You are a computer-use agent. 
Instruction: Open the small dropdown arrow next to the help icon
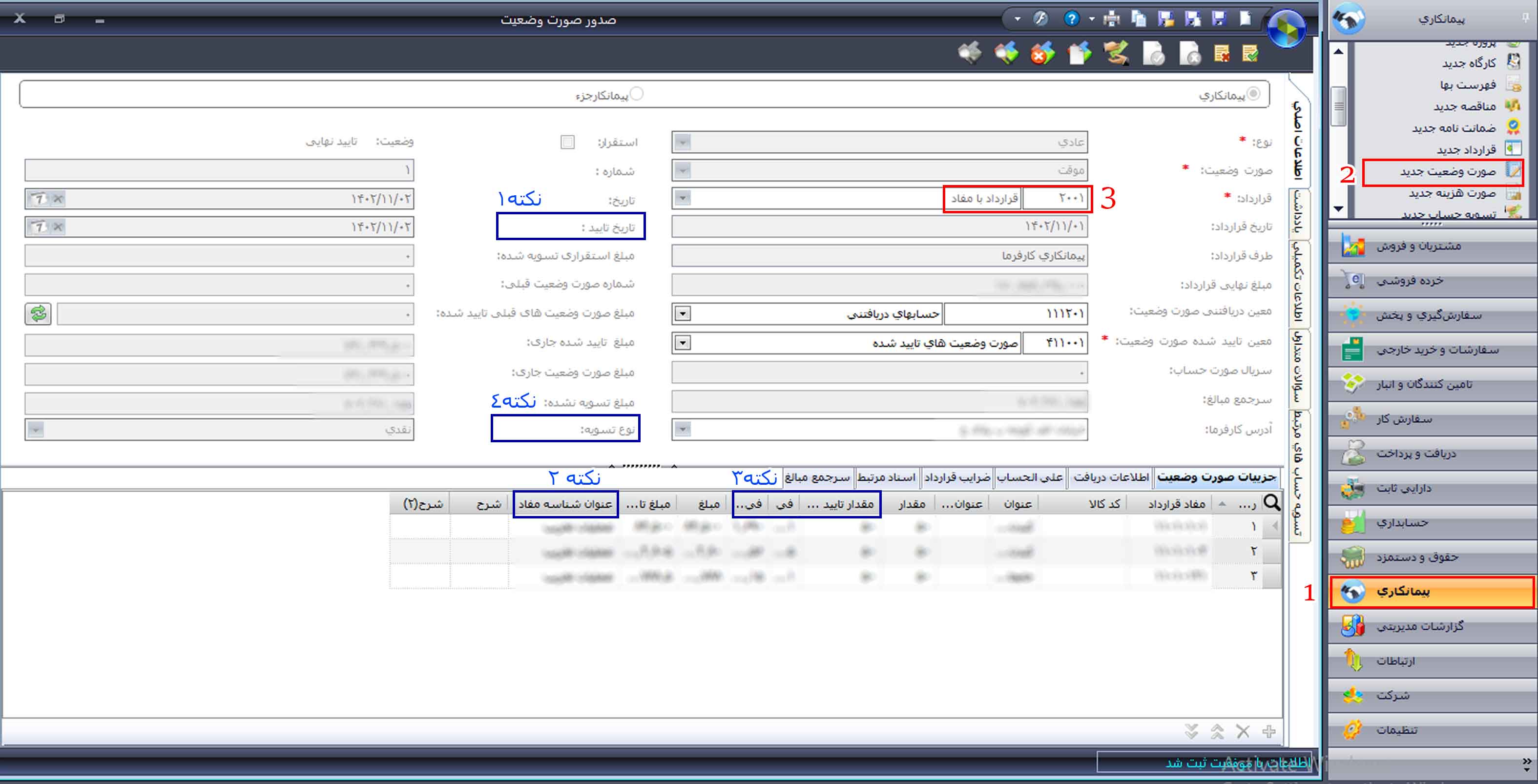[1091, 19]
